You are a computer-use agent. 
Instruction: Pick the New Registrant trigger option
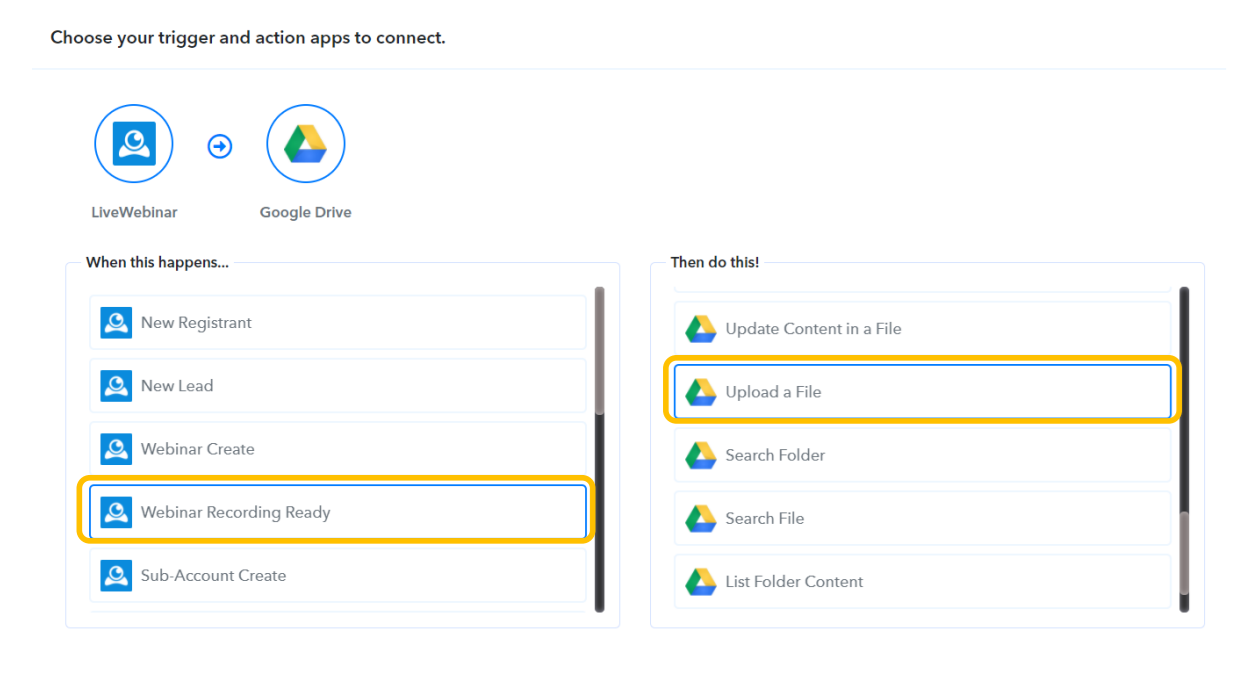337,323
